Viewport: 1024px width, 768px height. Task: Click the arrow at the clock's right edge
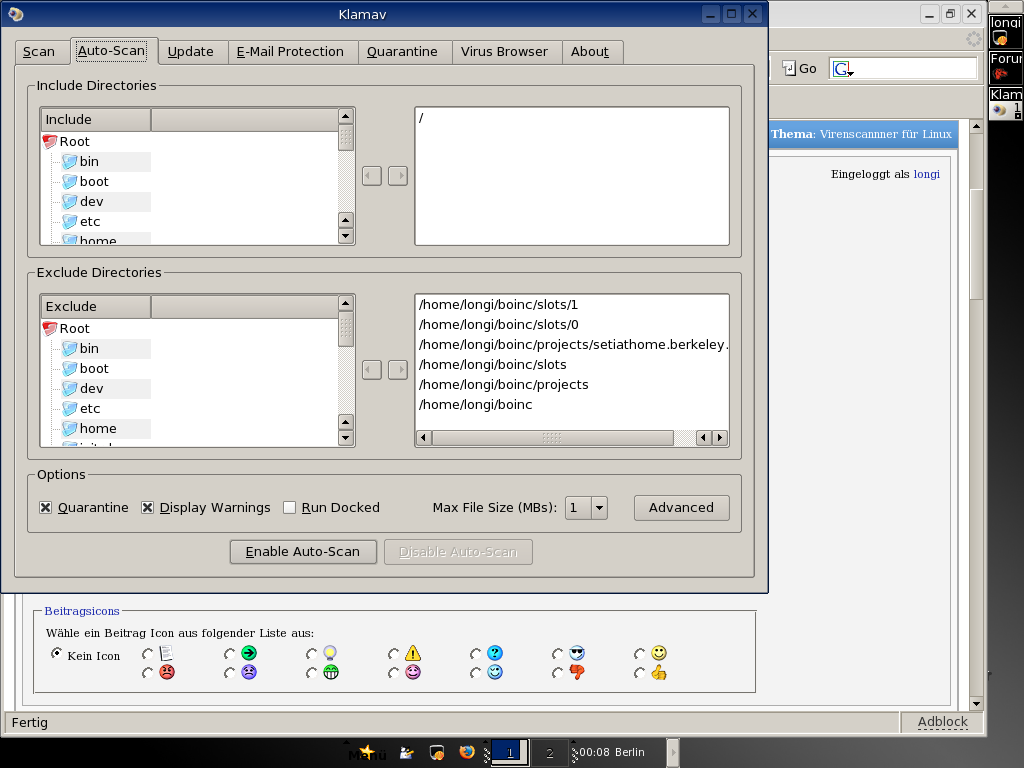pyautogui.click(x=673, y=752)
